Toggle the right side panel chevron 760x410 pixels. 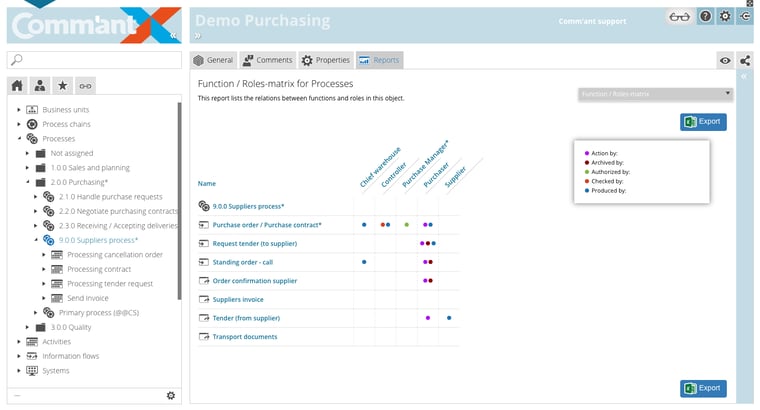(744, 77)
